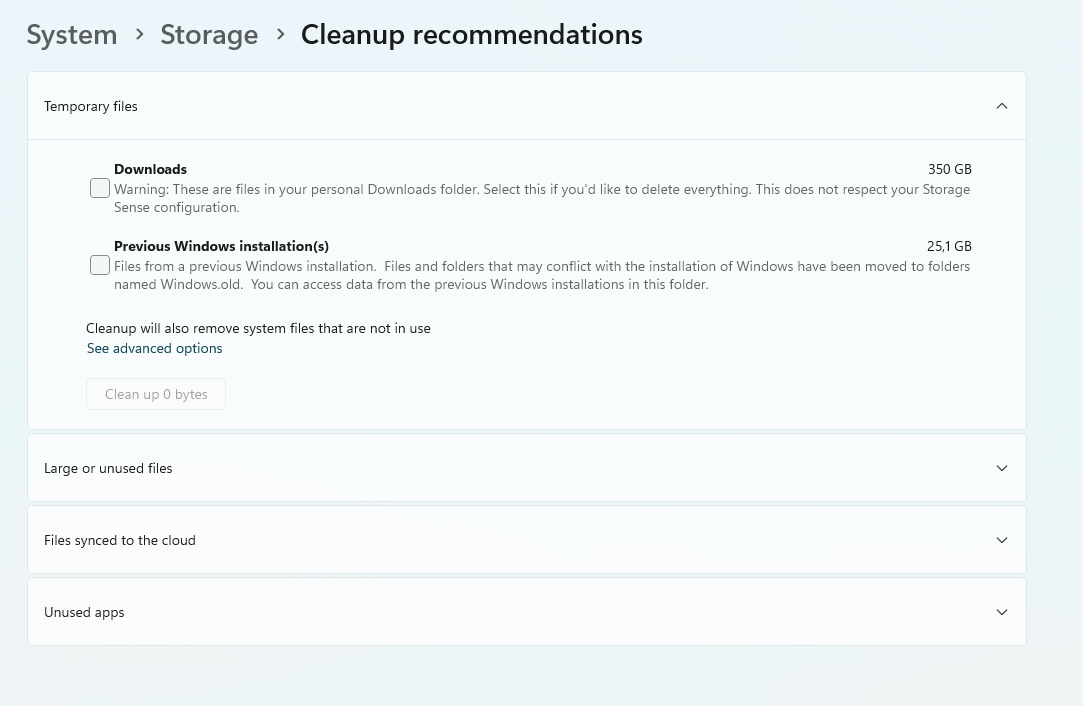Viewport: 1083px width, 706px height.
Task: Click the bold Downloads label
Action: point(150,169)
